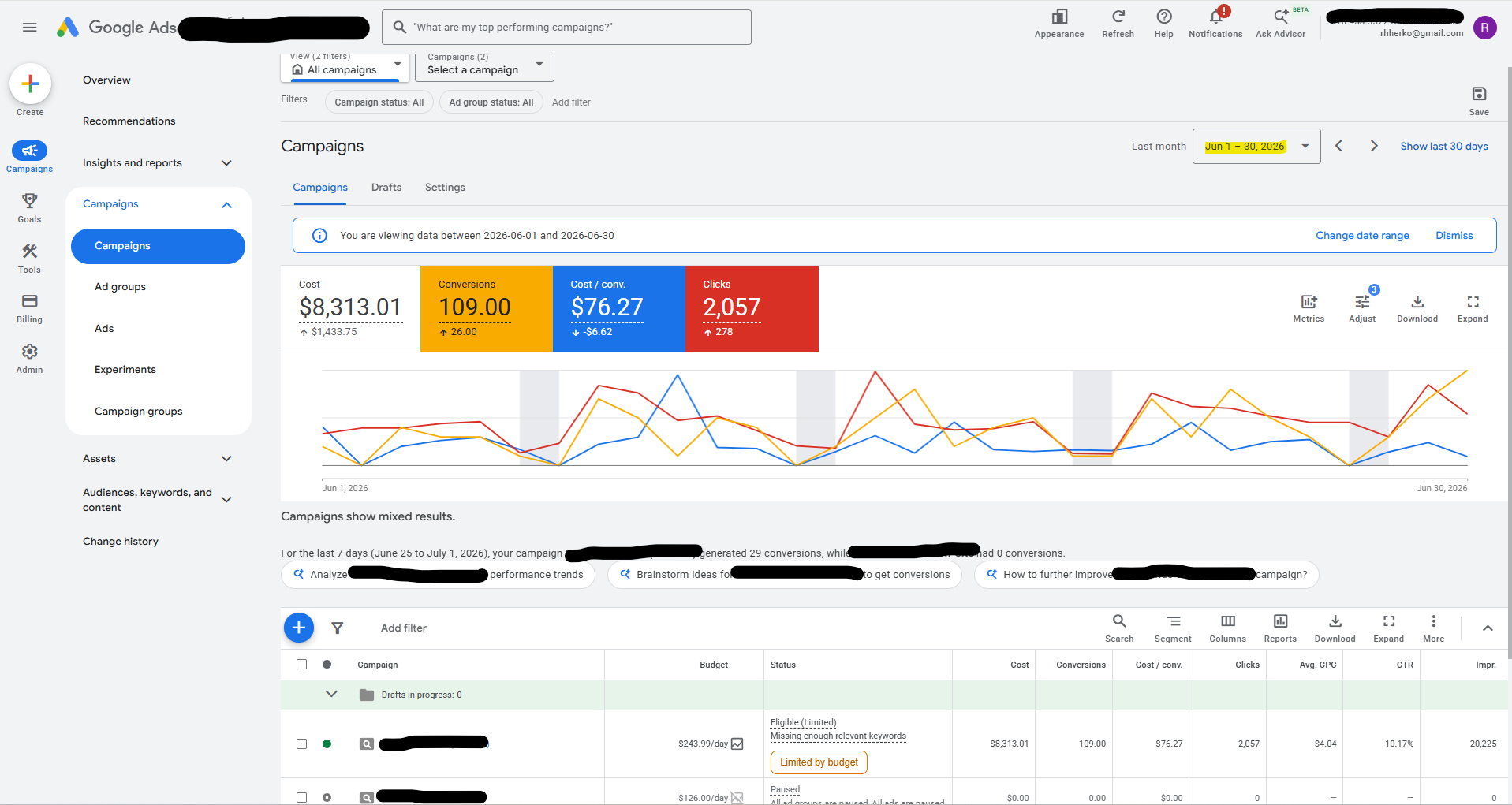Screen dimensions: 1512x805
Task: Open the Jun 1 – 30, 2026 date picker
Action: (x=1256, y=146)
